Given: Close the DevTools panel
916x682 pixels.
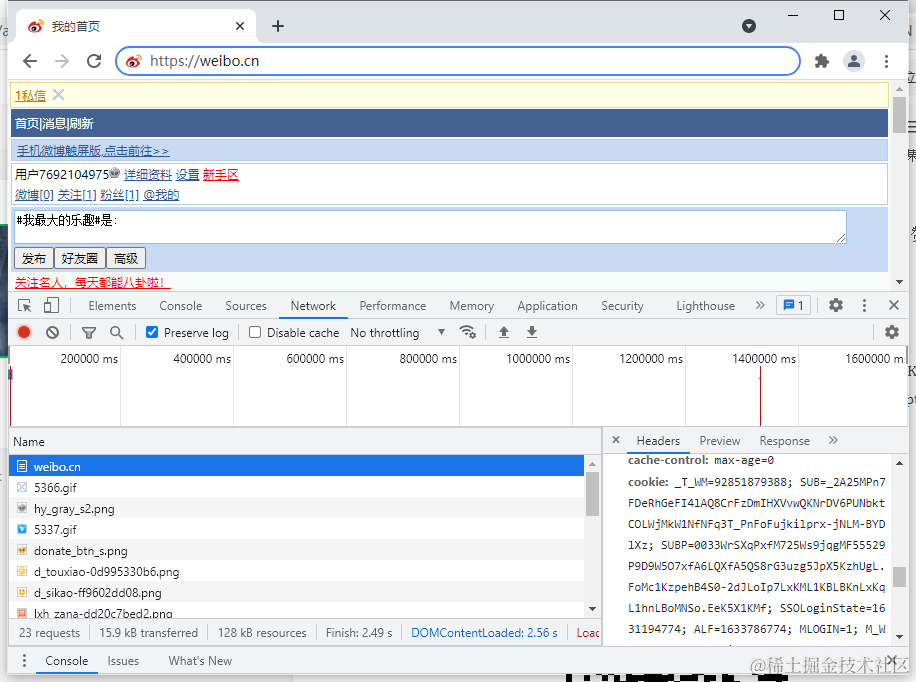Looking at the screenshot, I should [894, 305].
